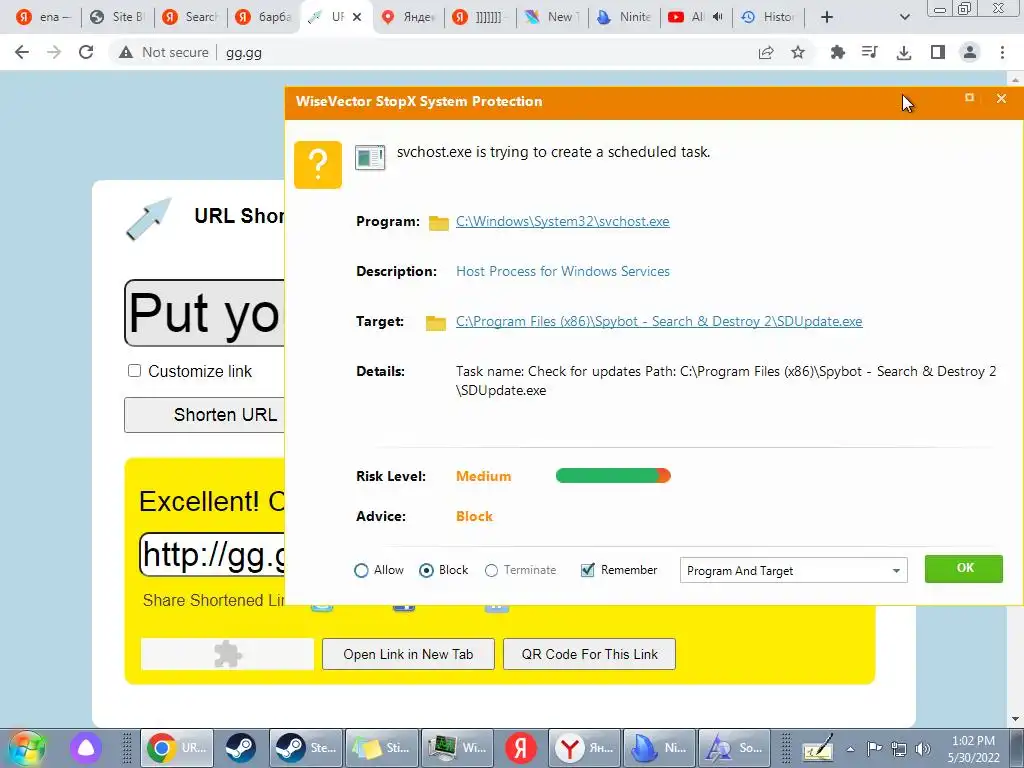1024x768 pixels.
Task: Confirm with the green OK button
Action: pyautogui.click(x=964, y=568)
